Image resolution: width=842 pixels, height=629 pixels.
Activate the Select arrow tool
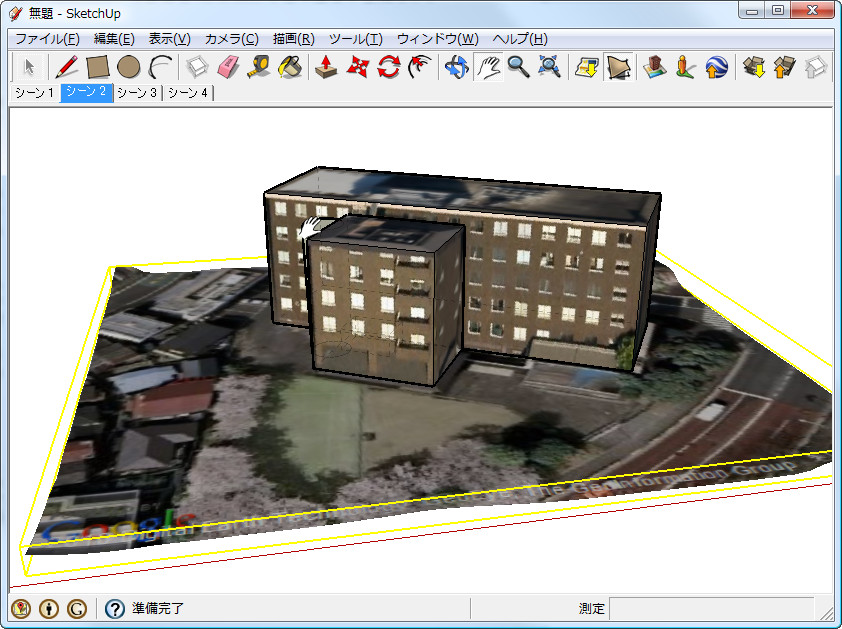[x=29, y=69]
